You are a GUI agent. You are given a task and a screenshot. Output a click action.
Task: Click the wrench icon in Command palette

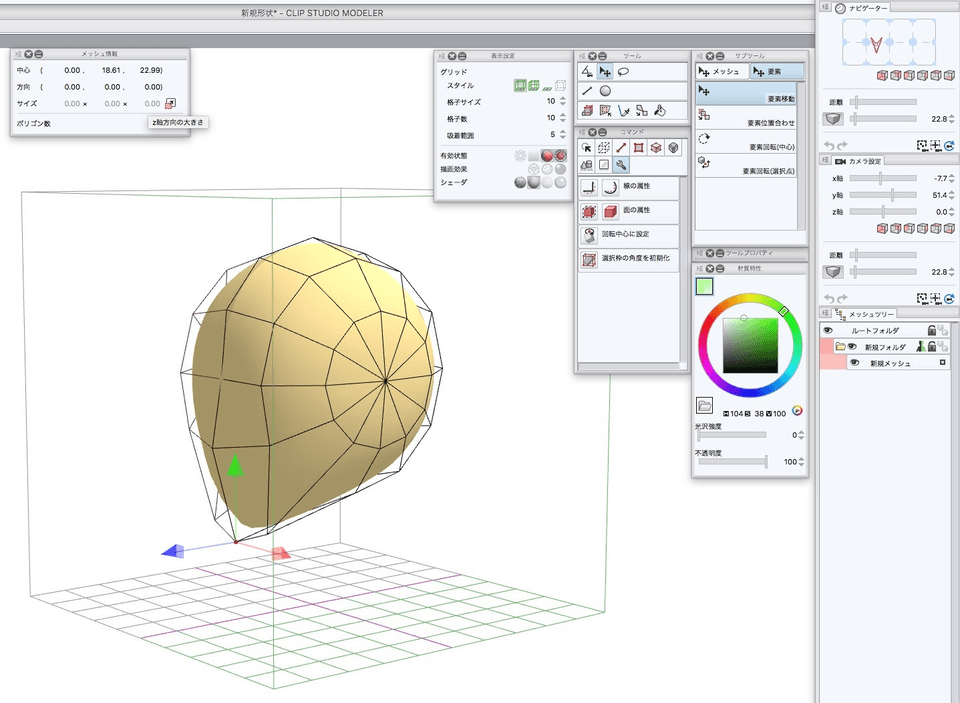point(621,165)
